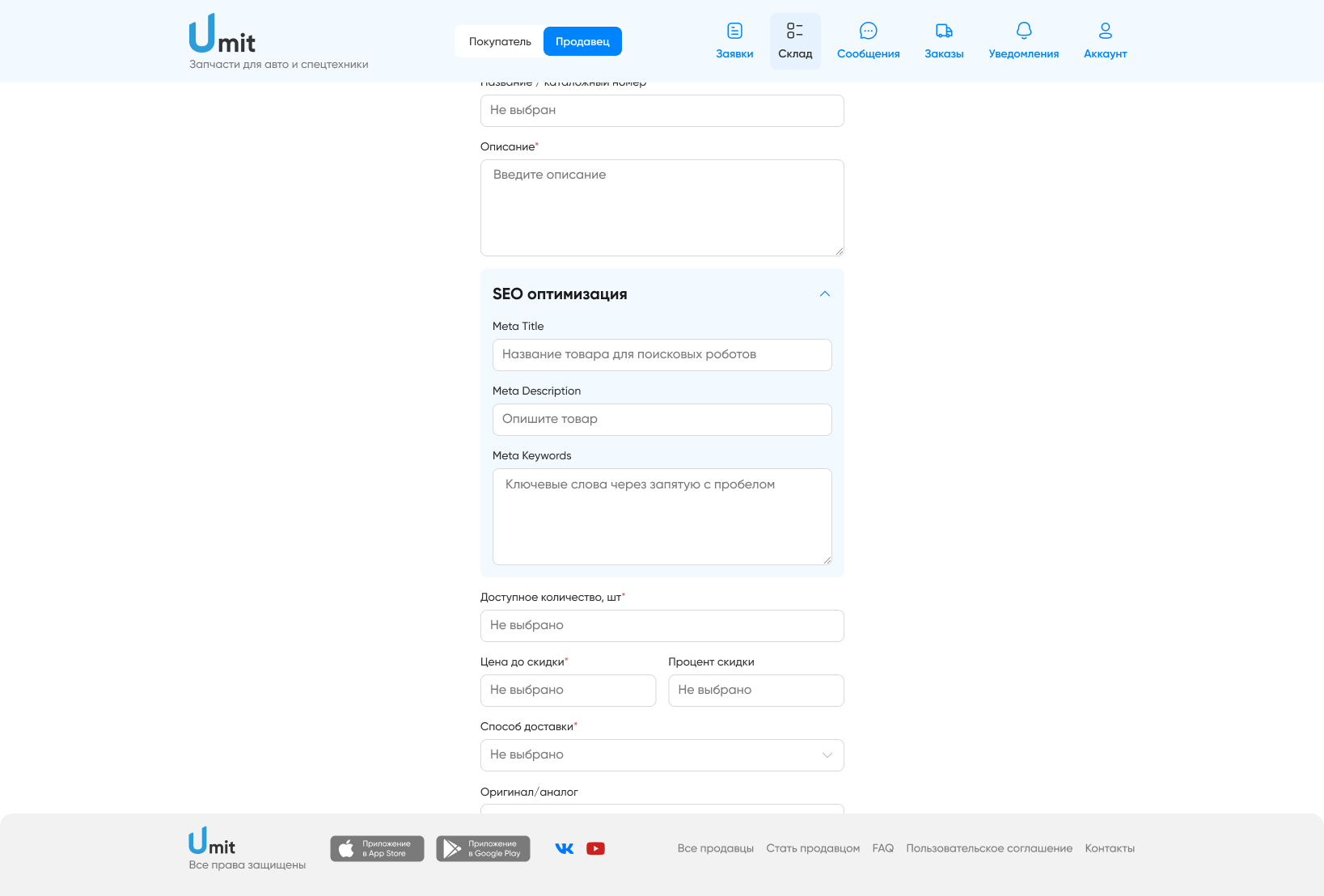Switch to Покупатель mode
The width and height of the screenshot is (1324, 896).
click(500, 41)
